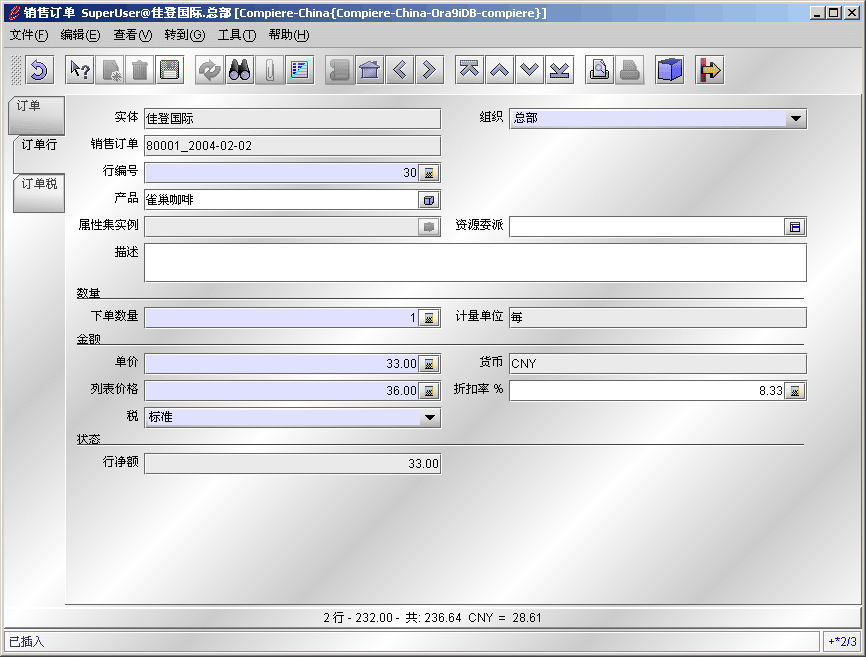Open the 资源委派 selection button

click(795, 227)
